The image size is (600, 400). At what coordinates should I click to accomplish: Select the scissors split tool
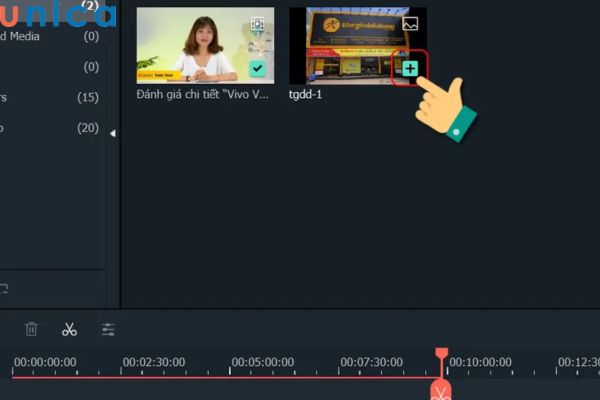point(69,329)
